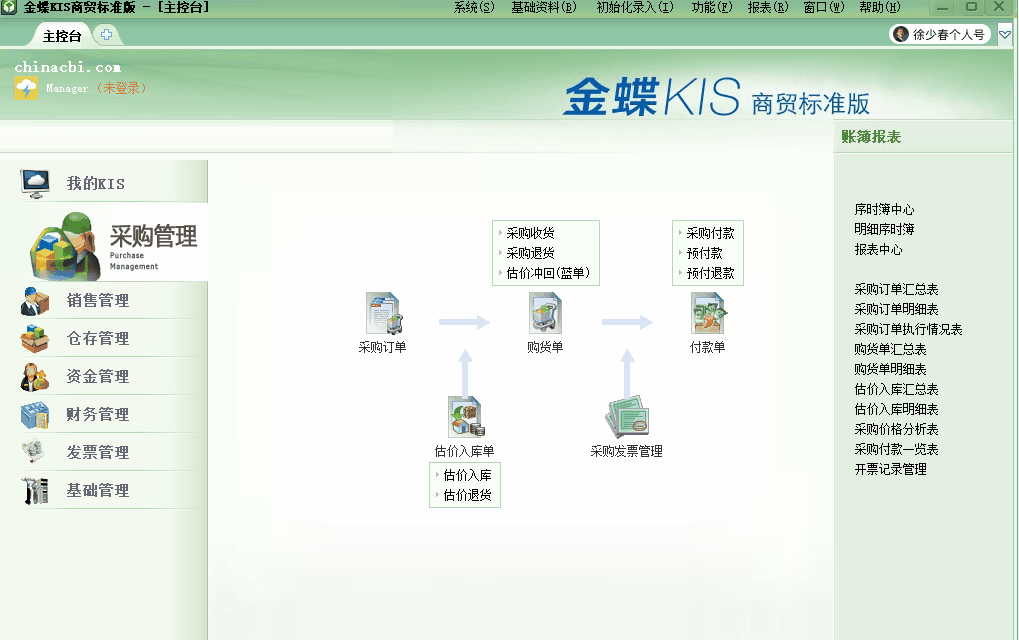Open the 资金管理 sidebar icon
1019x640 pixels.
click(33, 377)
